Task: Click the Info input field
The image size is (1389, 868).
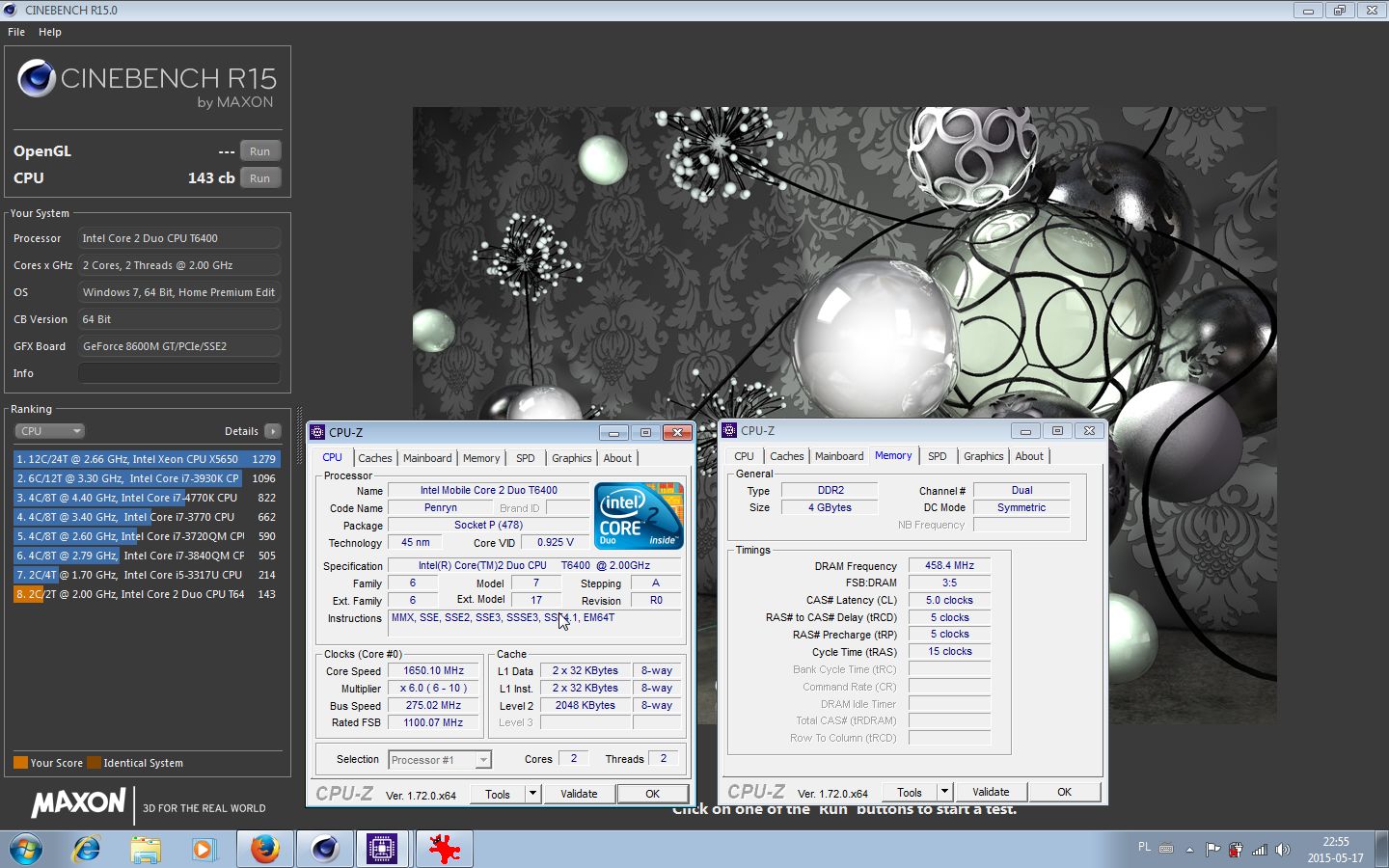Action: (179, 373)
